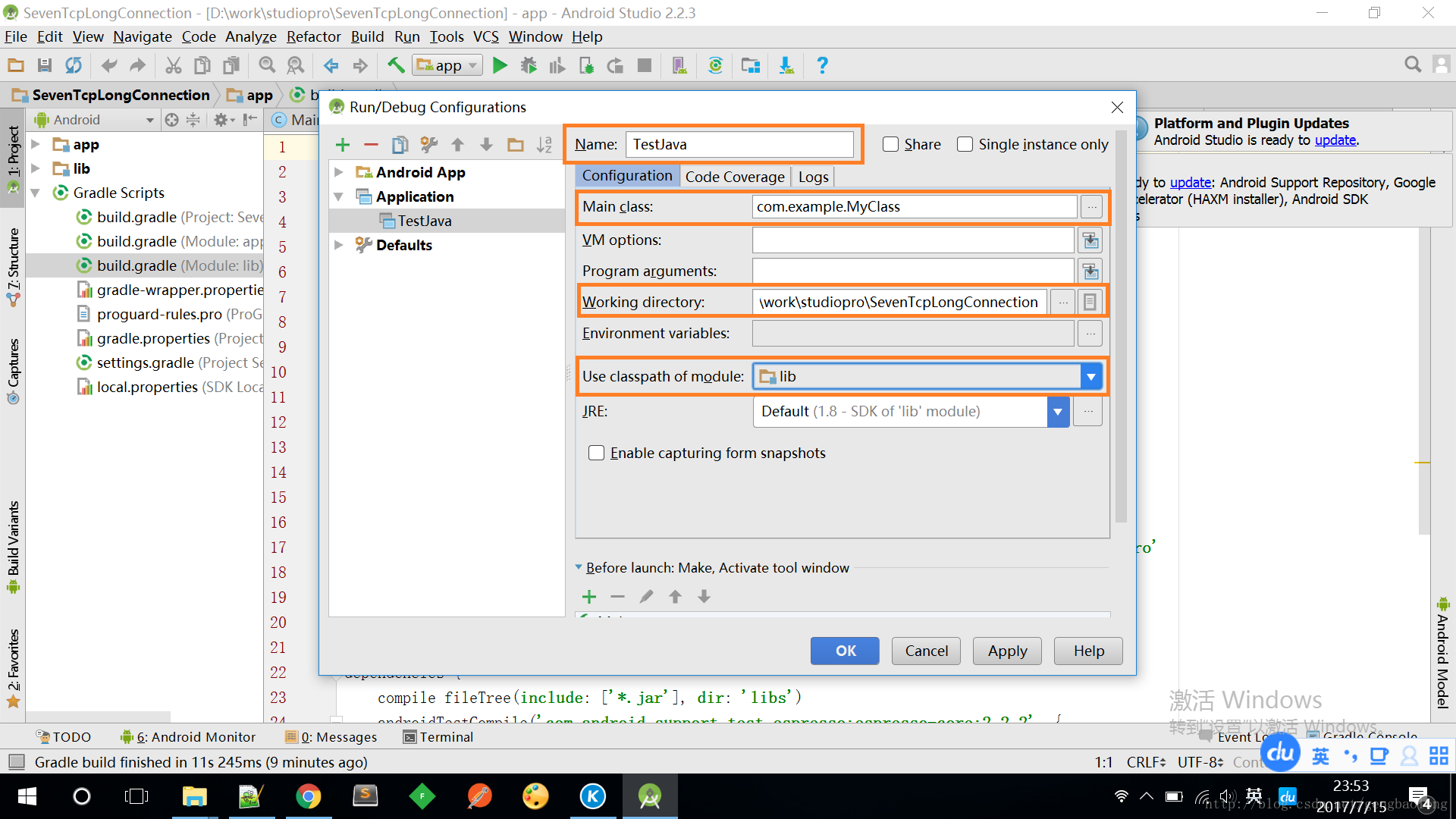The image size is (1456, 819).
Task: Collapse Gradle Scripts node
Action: point(35,193)
